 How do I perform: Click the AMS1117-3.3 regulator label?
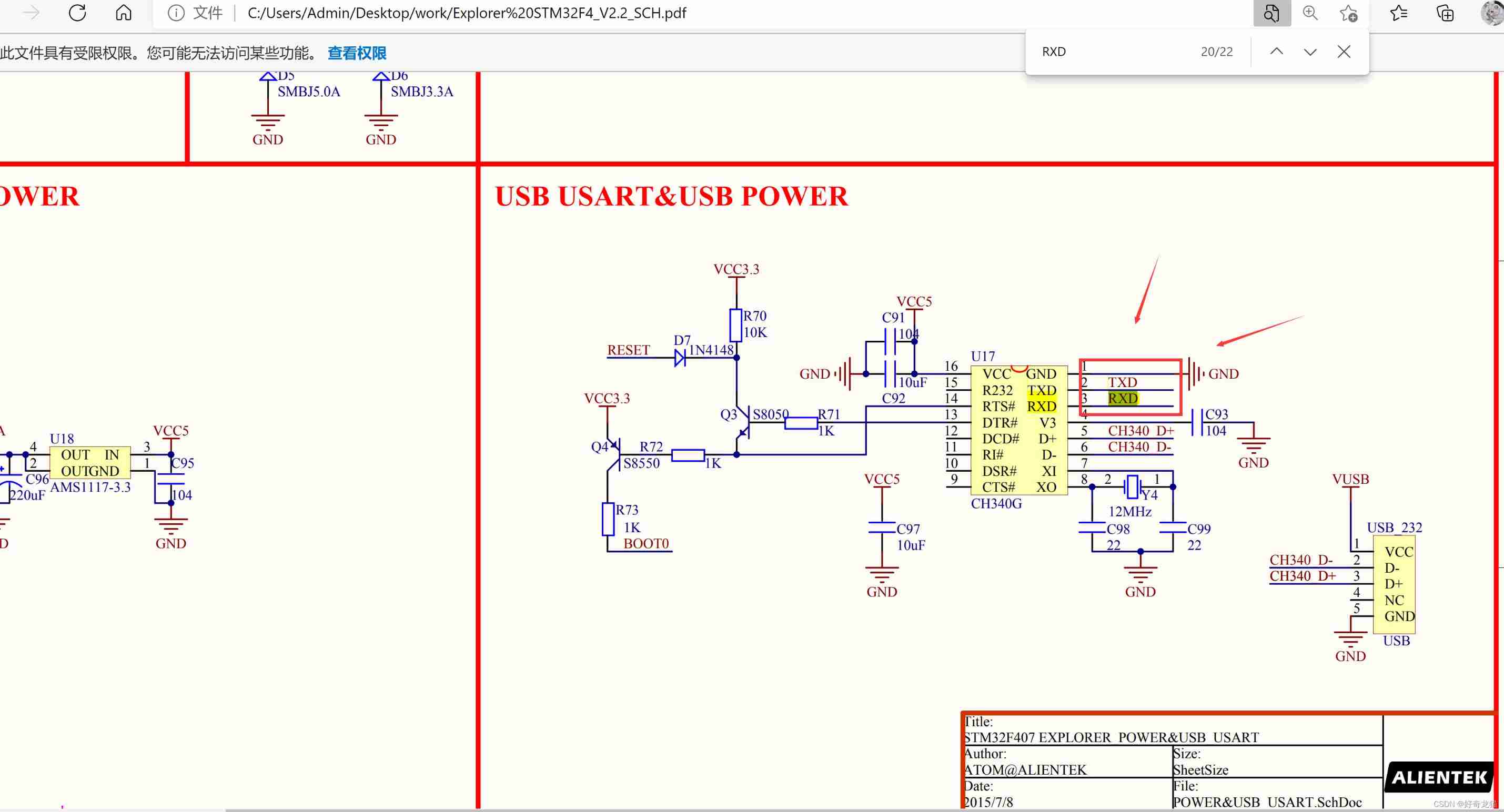(x=90, y=487)
